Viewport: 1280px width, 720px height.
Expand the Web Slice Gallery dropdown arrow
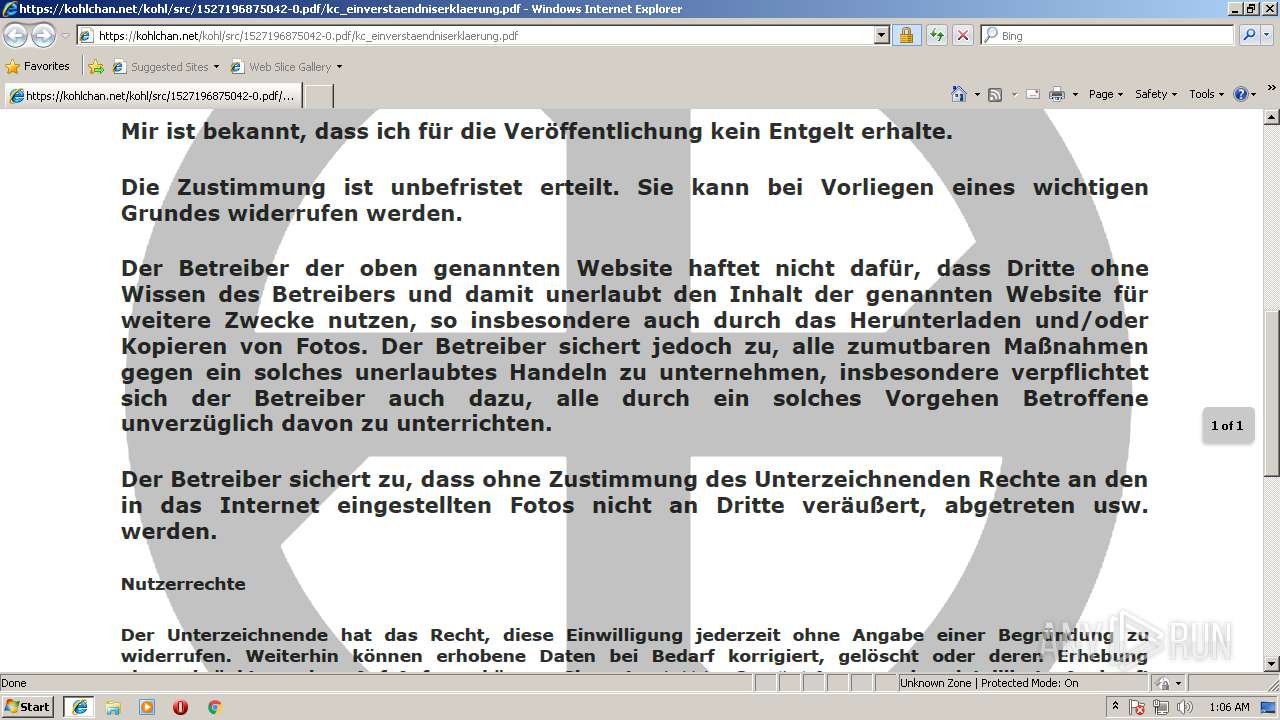click(339, 67)
